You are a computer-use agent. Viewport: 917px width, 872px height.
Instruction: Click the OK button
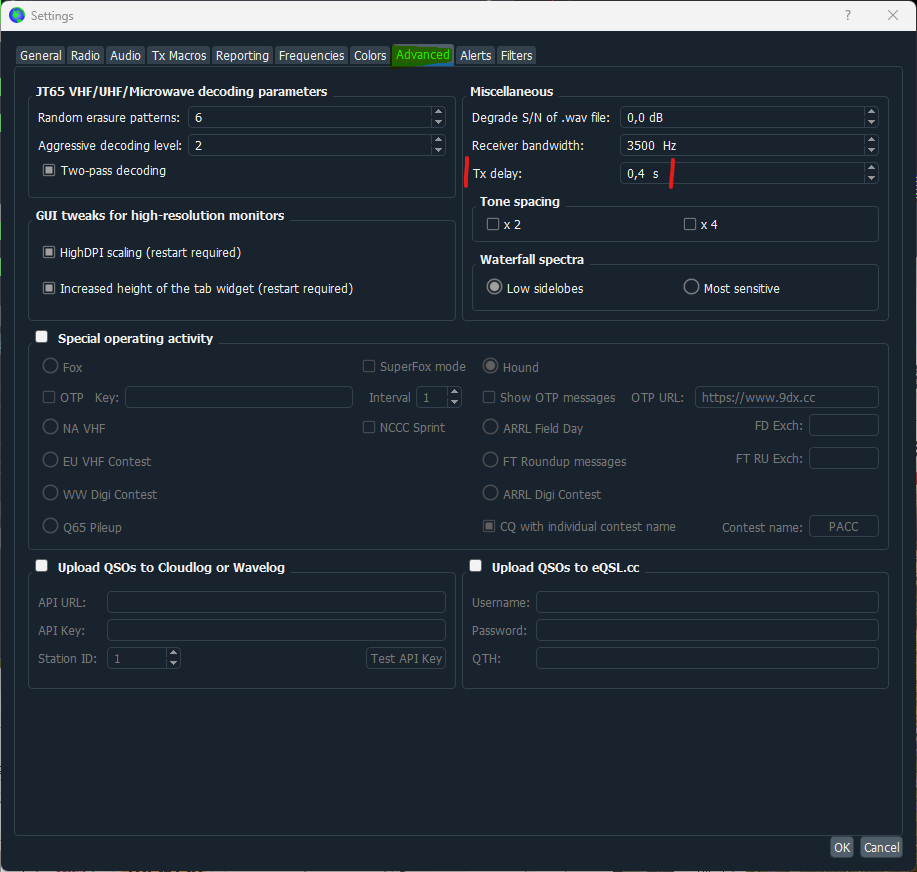tap(842, 847)
